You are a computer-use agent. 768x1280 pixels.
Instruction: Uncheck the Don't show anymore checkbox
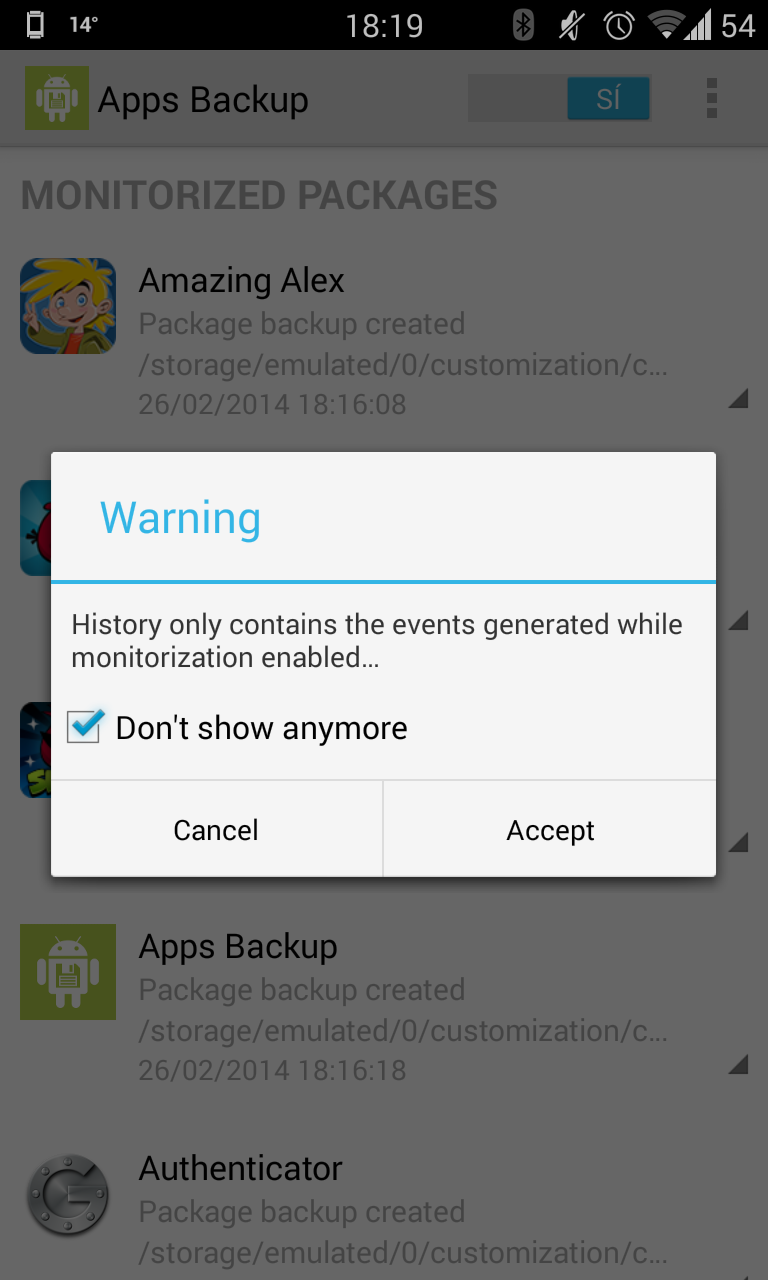tap(84, 726)
